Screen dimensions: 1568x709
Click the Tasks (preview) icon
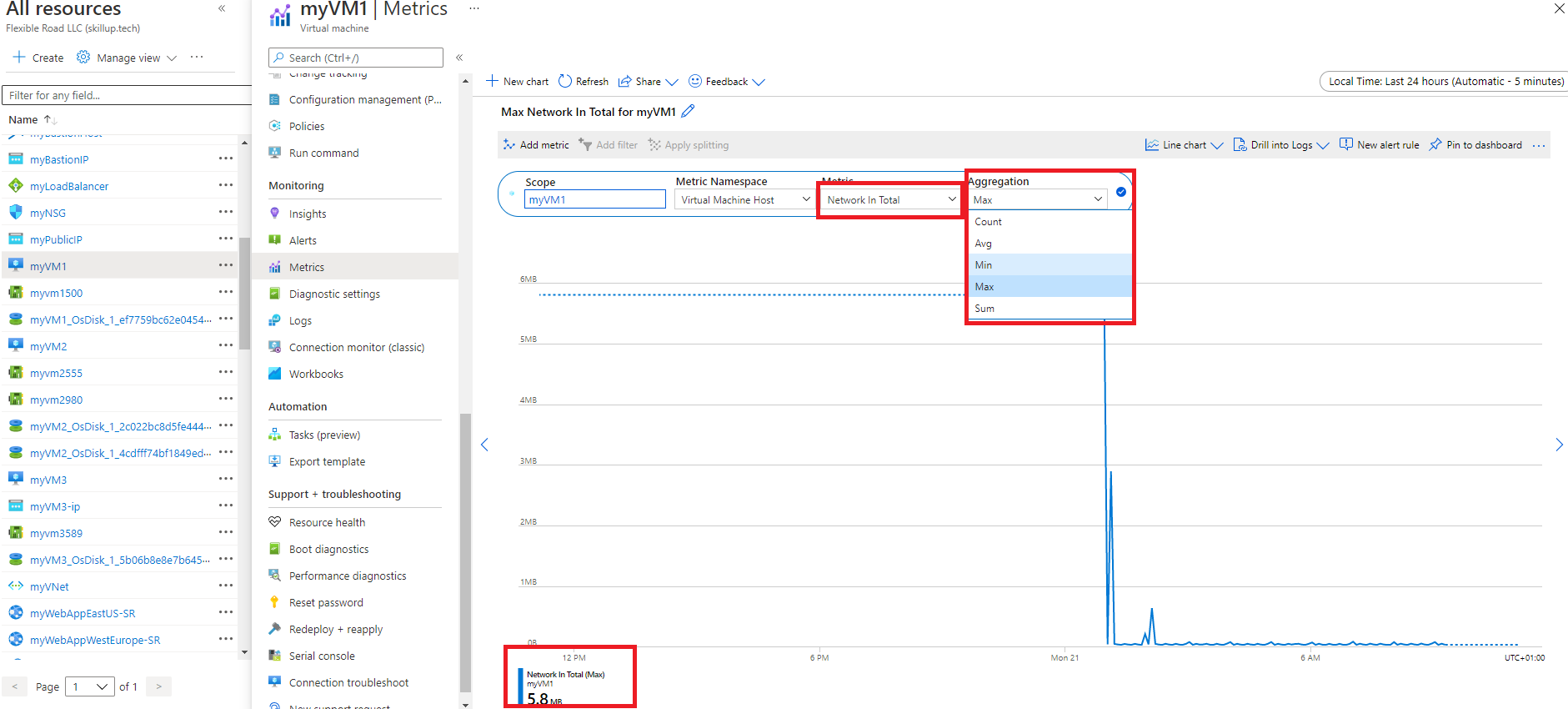[275, 435]
